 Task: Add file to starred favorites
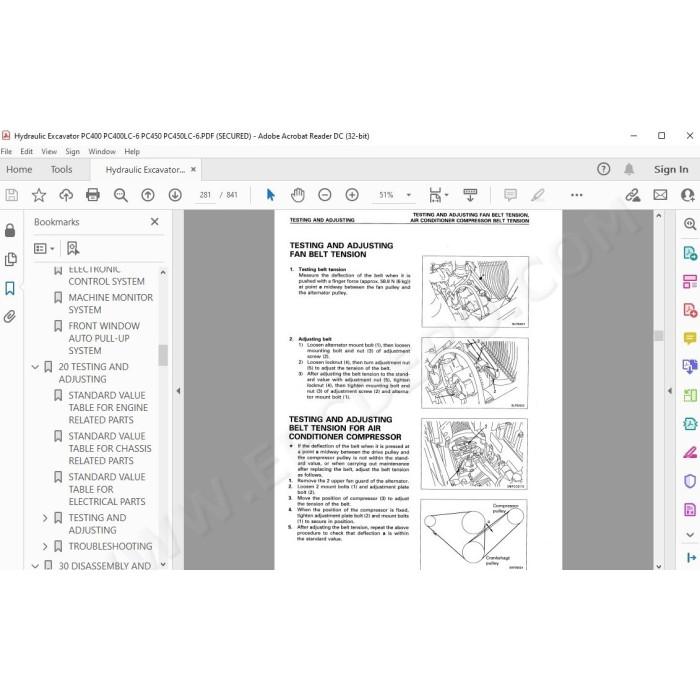click(x=39, y=195)
